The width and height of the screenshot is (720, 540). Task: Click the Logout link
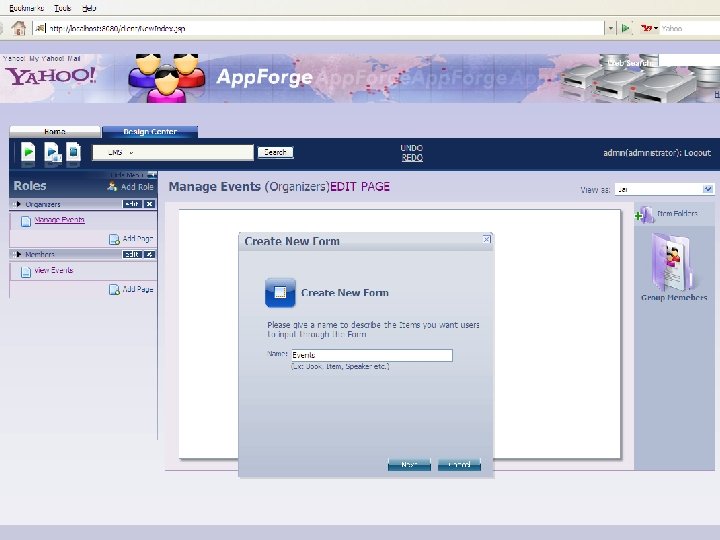pos(697,153)
